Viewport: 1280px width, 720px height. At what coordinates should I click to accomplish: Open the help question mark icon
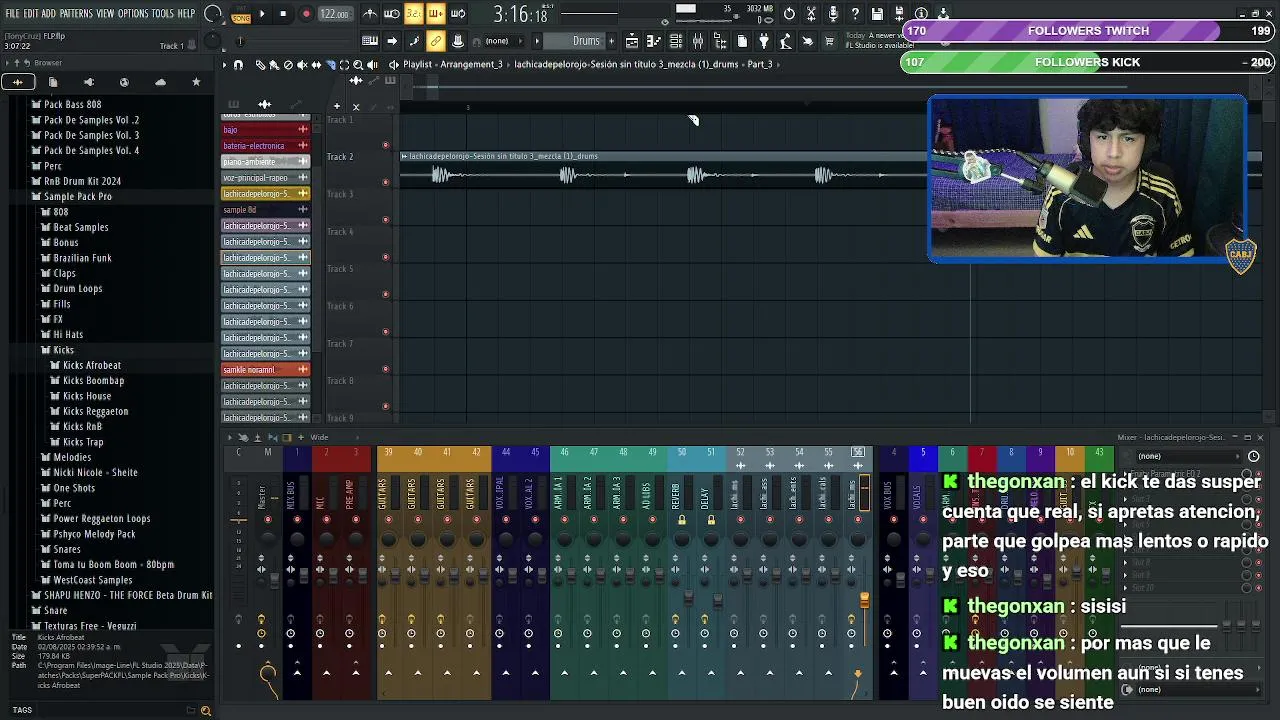click(x=855, y=14)
